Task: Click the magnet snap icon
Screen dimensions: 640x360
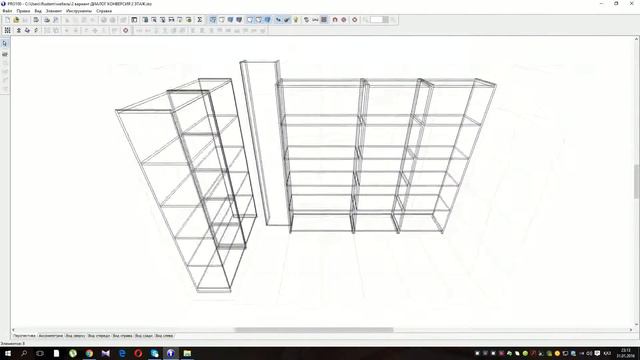Action: tap(335, 20)
